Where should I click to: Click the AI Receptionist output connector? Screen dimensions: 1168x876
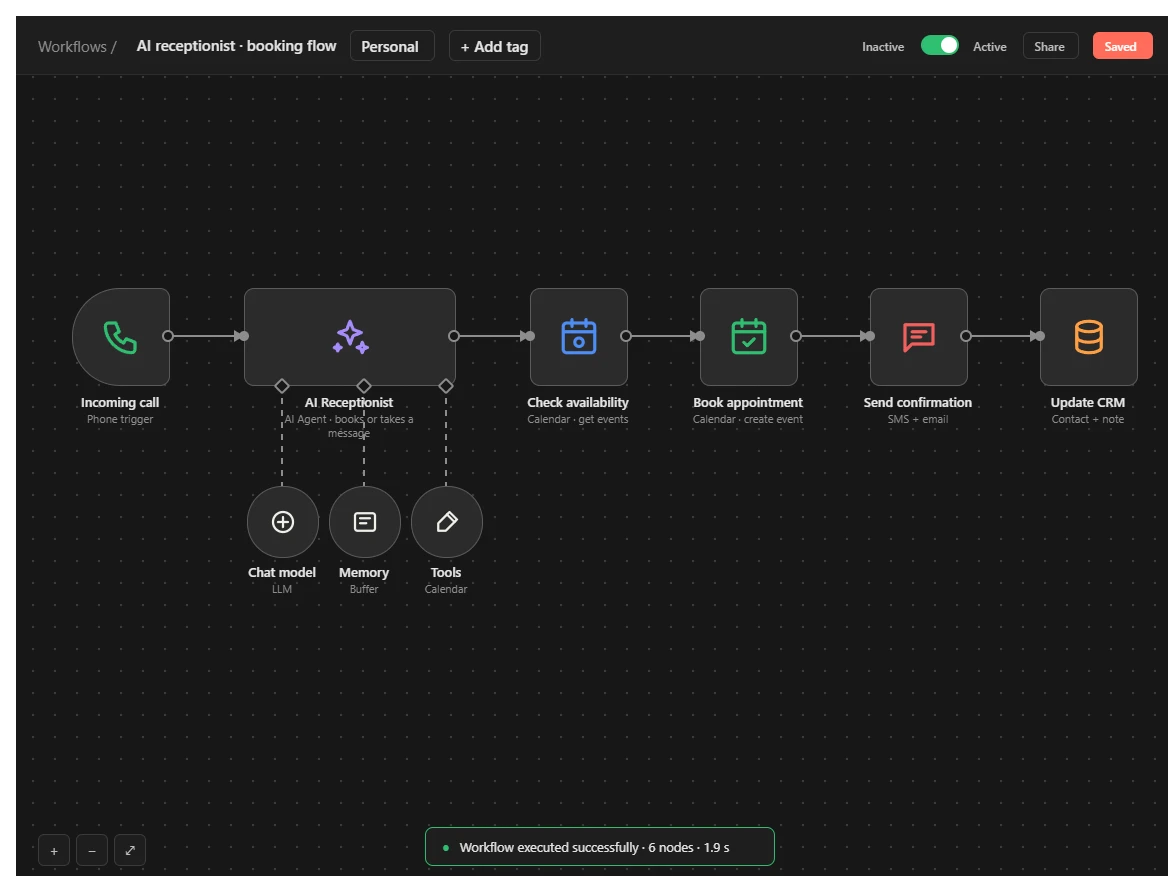click(x=454, y=336)
